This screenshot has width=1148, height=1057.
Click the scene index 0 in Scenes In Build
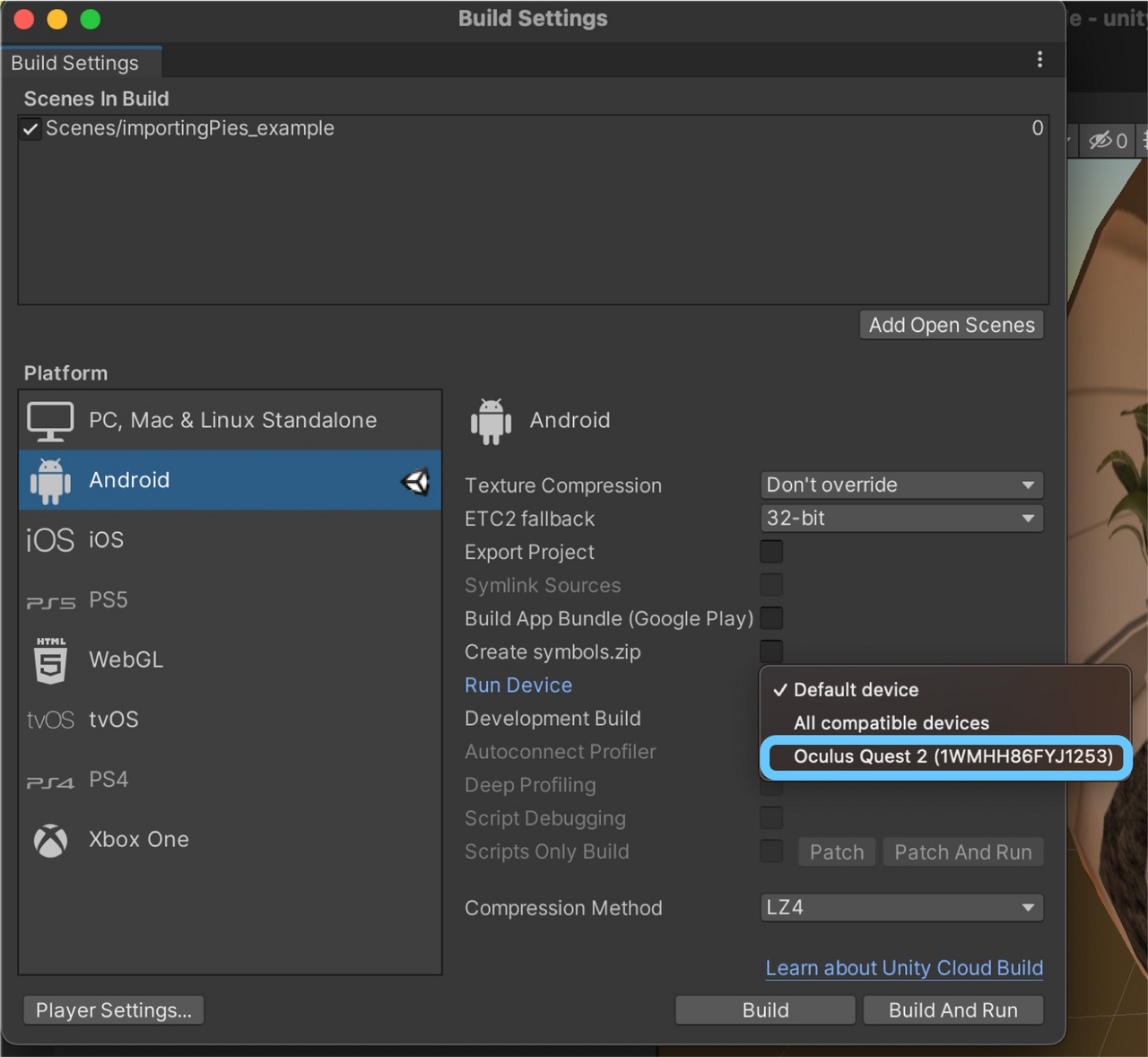click(1038, 128)
